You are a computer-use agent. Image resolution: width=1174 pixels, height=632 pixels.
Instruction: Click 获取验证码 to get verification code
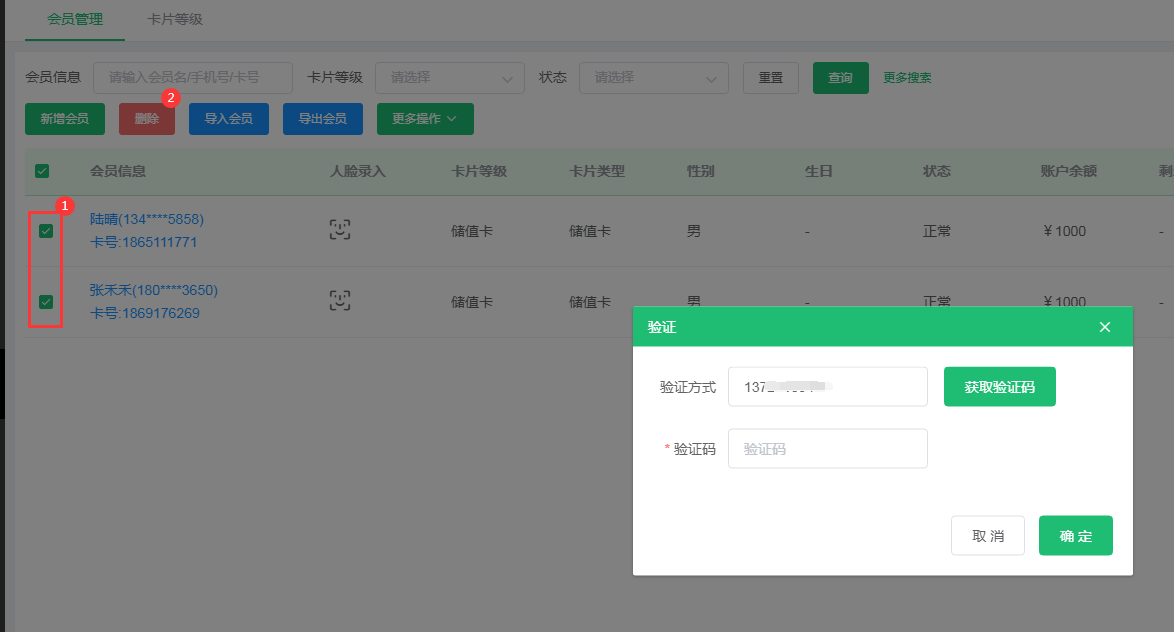point(999,386)
